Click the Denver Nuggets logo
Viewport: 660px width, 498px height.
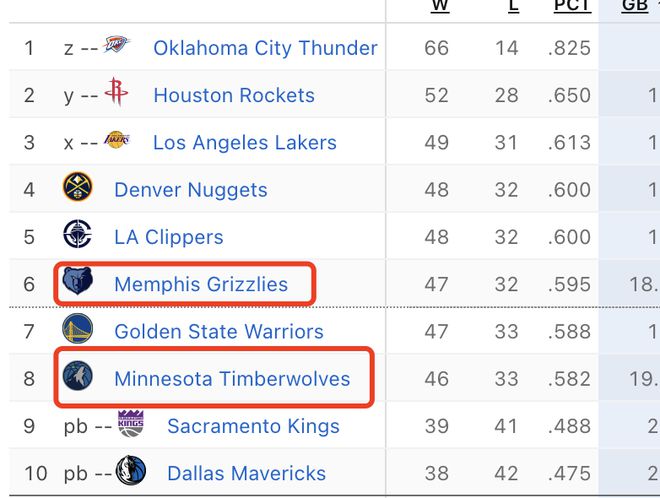(77, 186)
